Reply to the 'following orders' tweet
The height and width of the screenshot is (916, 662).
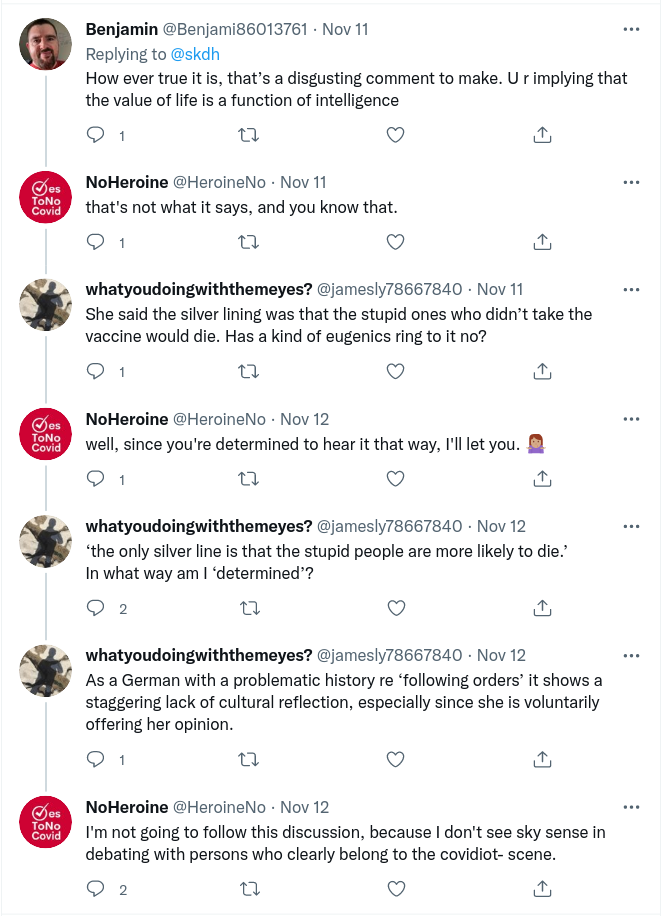[x=96, y=760]
